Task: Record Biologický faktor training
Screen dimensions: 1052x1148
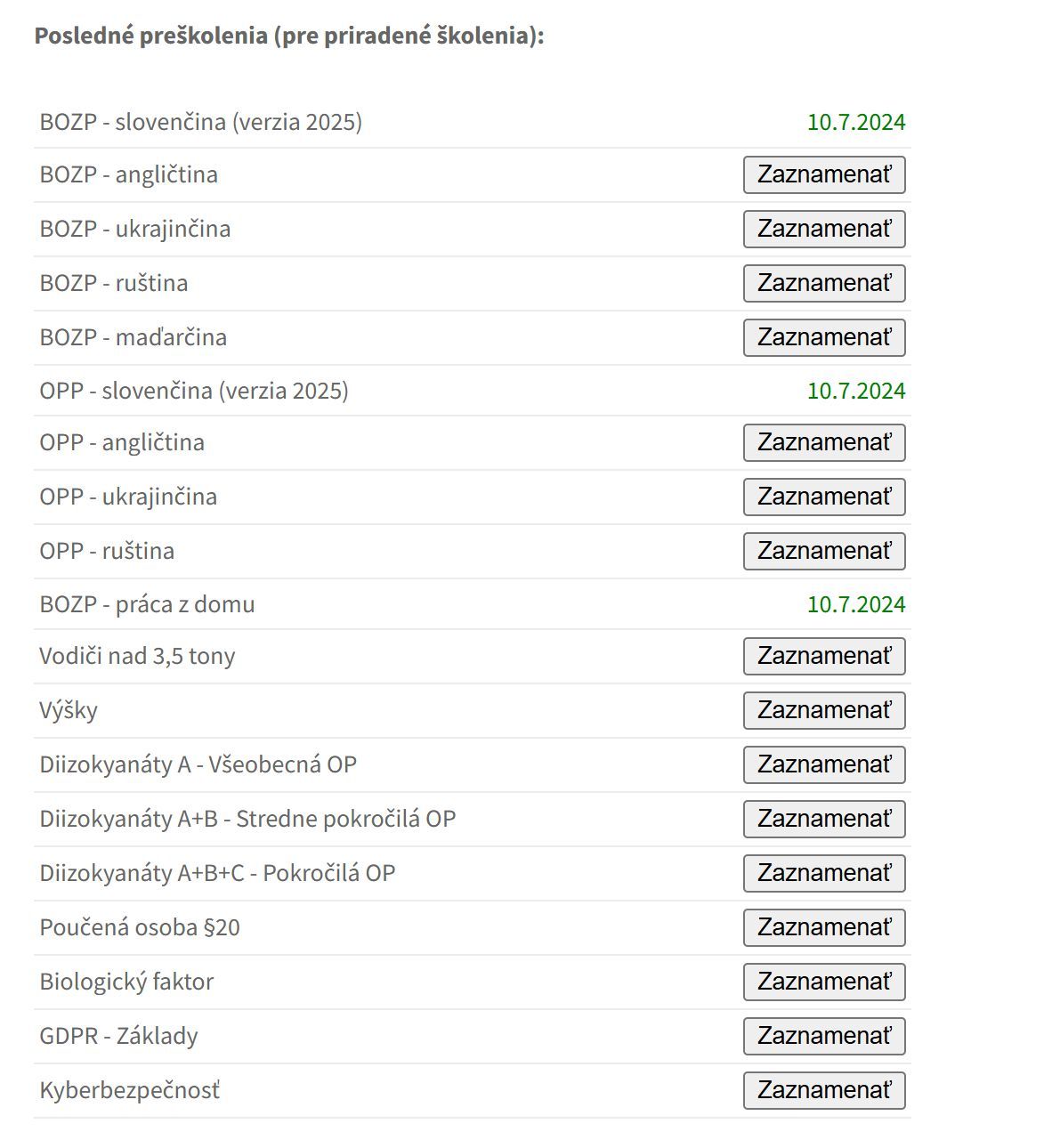Action: pos(824,982)
